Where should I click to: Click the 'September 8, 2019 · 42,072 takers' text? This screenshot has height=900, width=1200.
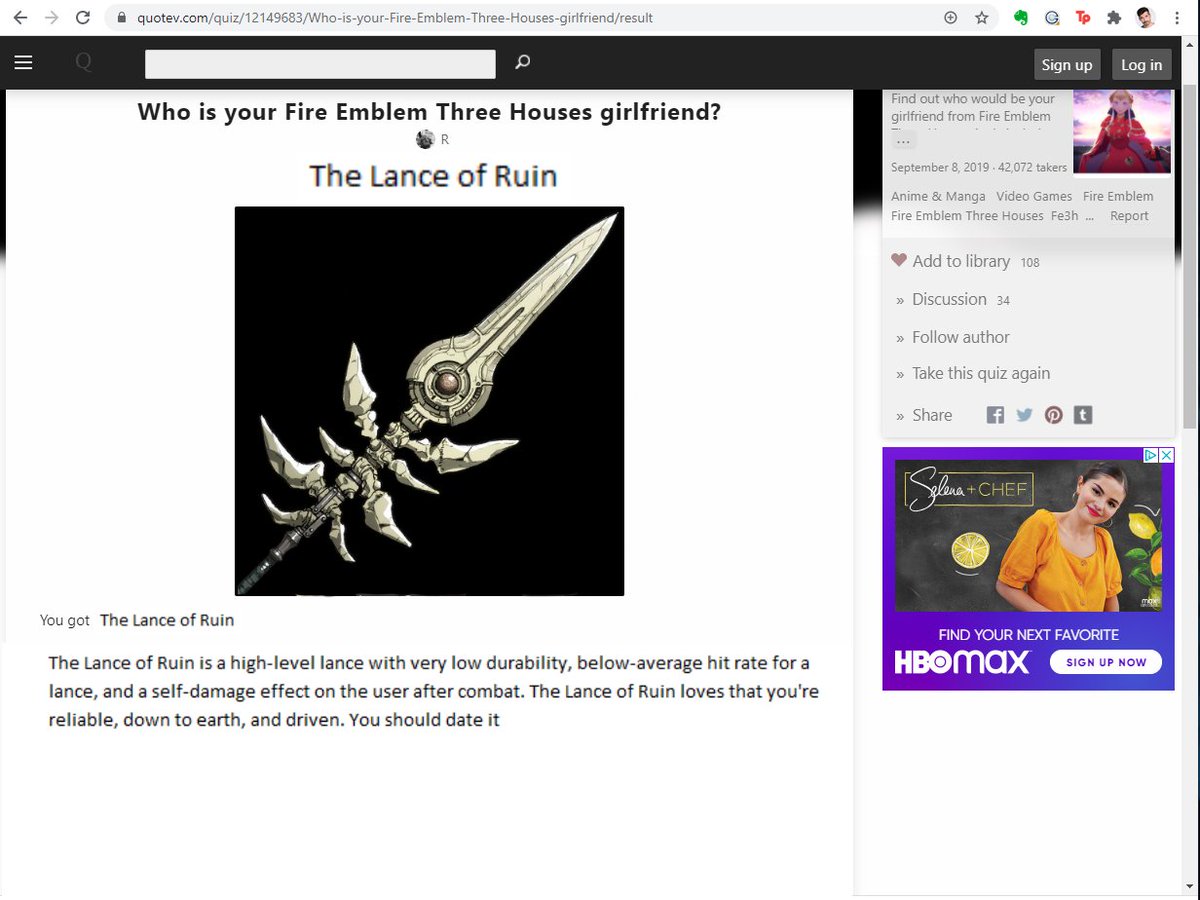coord(979,167)
